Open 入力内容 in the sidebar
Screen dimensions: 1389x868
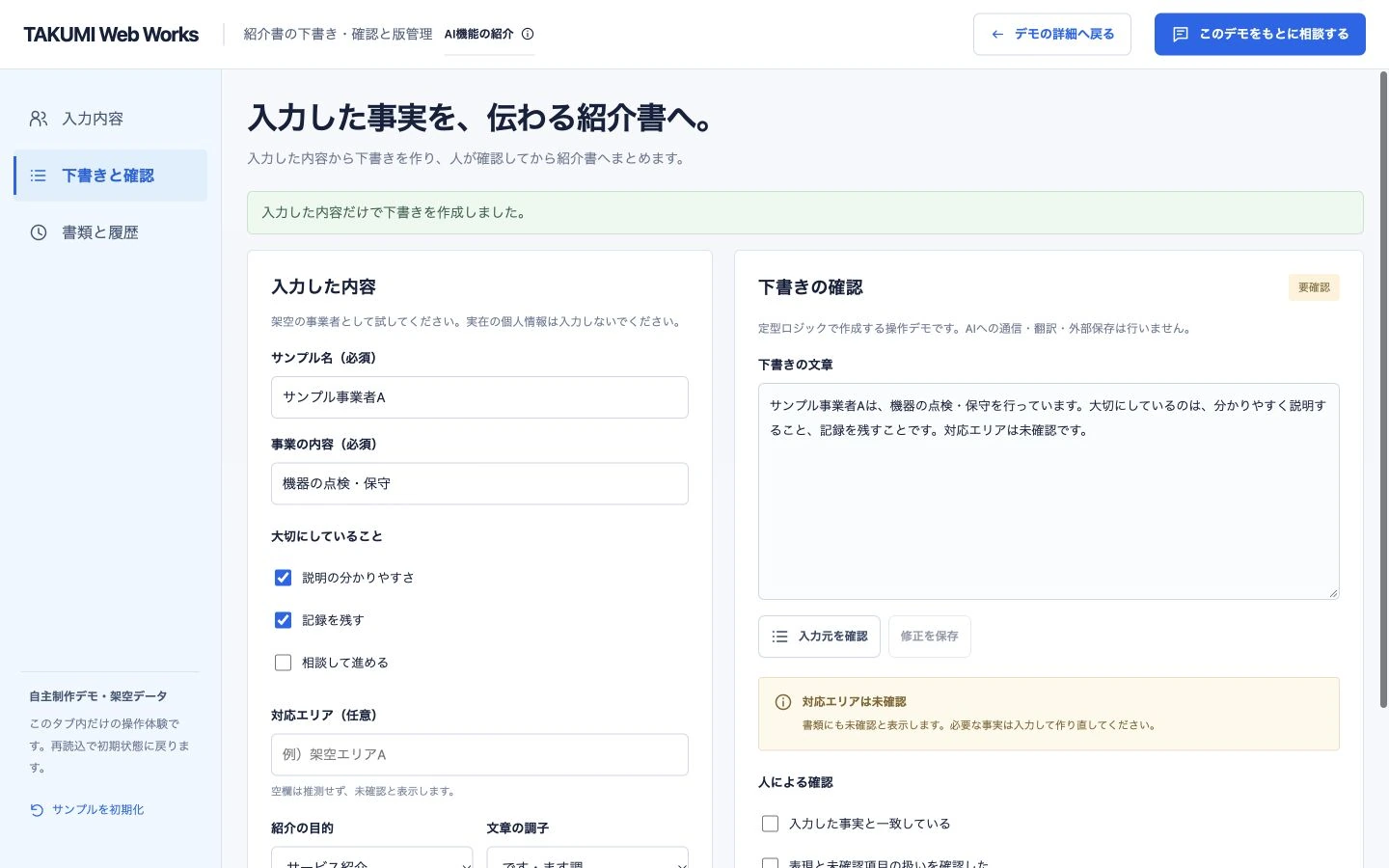click(x=111, y=119)
